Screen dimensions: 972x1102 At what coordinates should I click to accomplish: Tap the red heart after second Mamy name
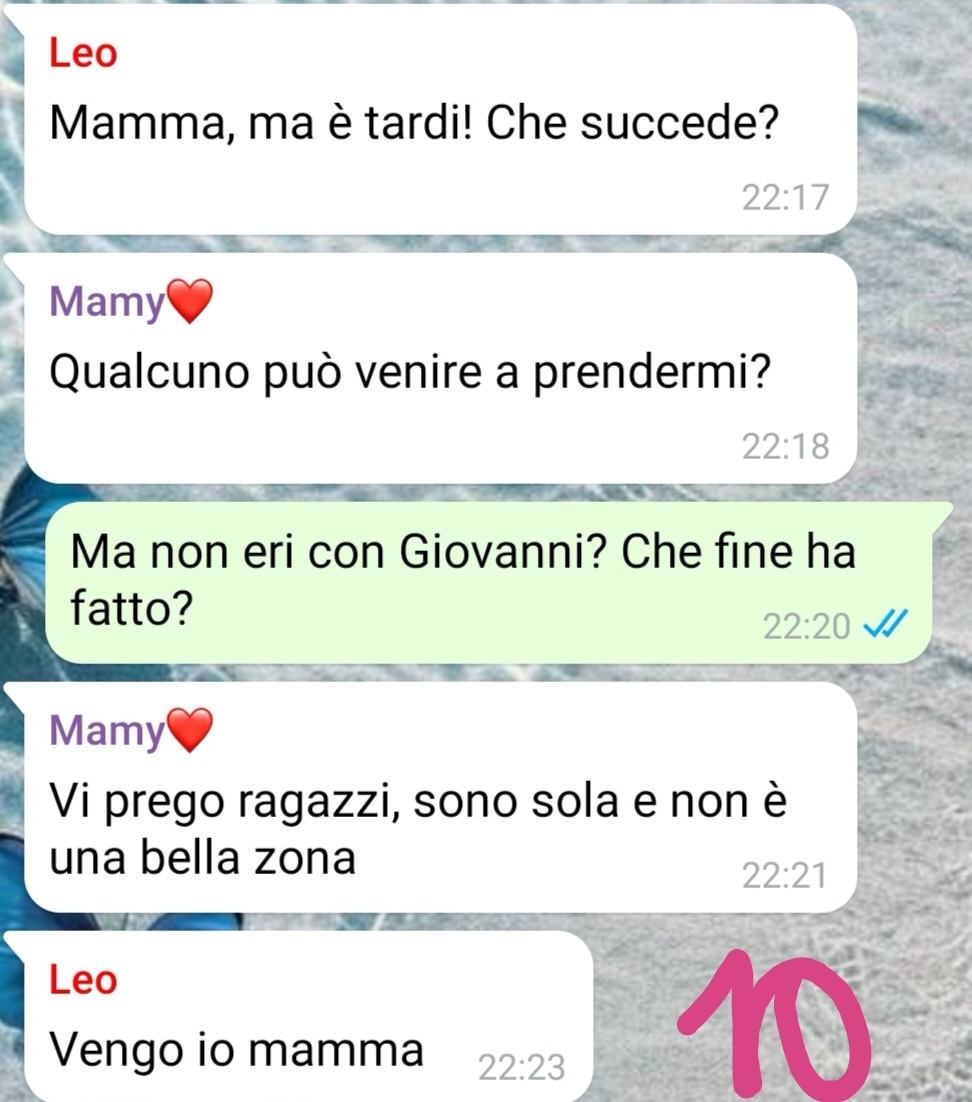189,730
